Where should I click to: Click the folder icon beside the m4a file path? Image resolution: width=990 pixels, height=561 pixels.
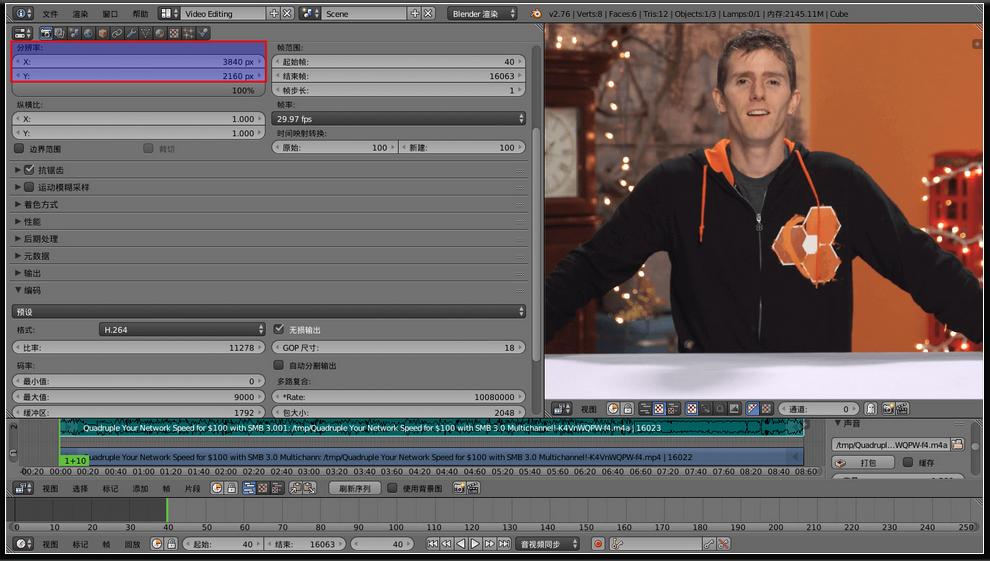tap(958, 444)
